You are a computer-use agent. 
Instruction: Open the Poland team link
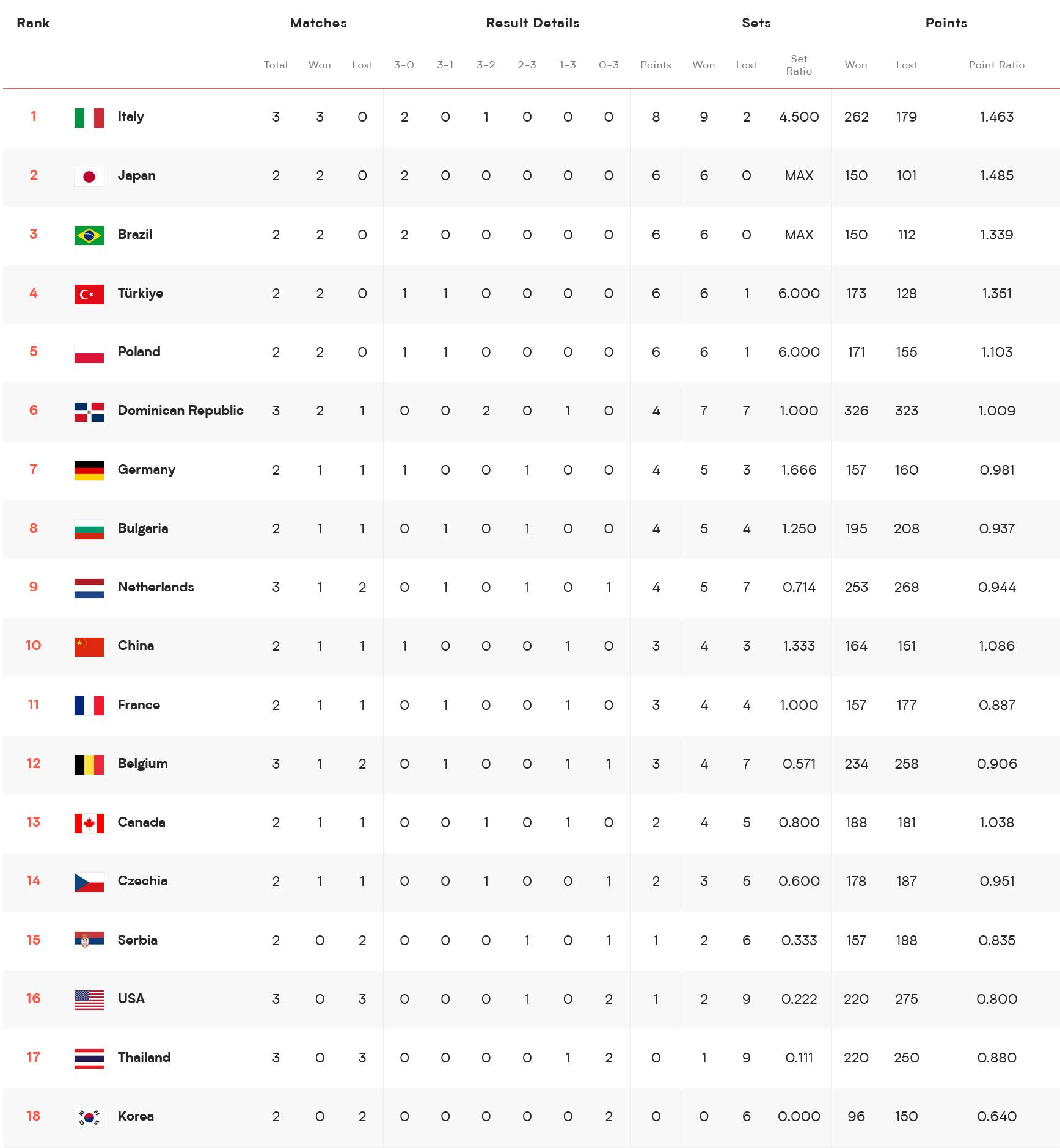pos(139,352)
